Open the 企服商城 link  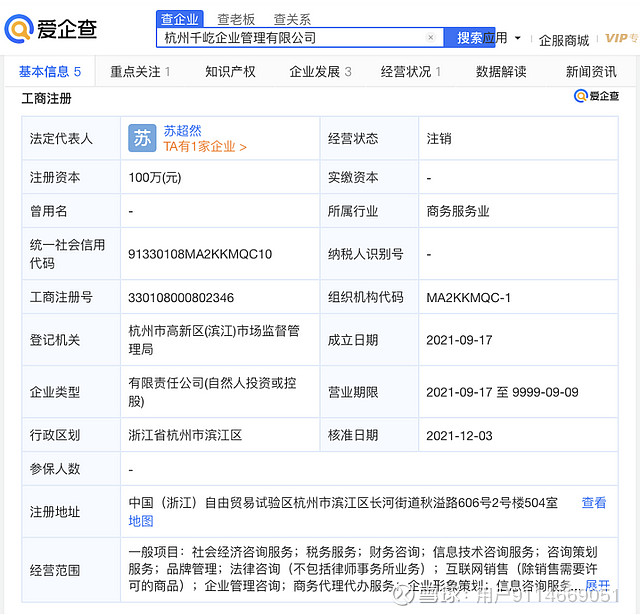(564, 40)
